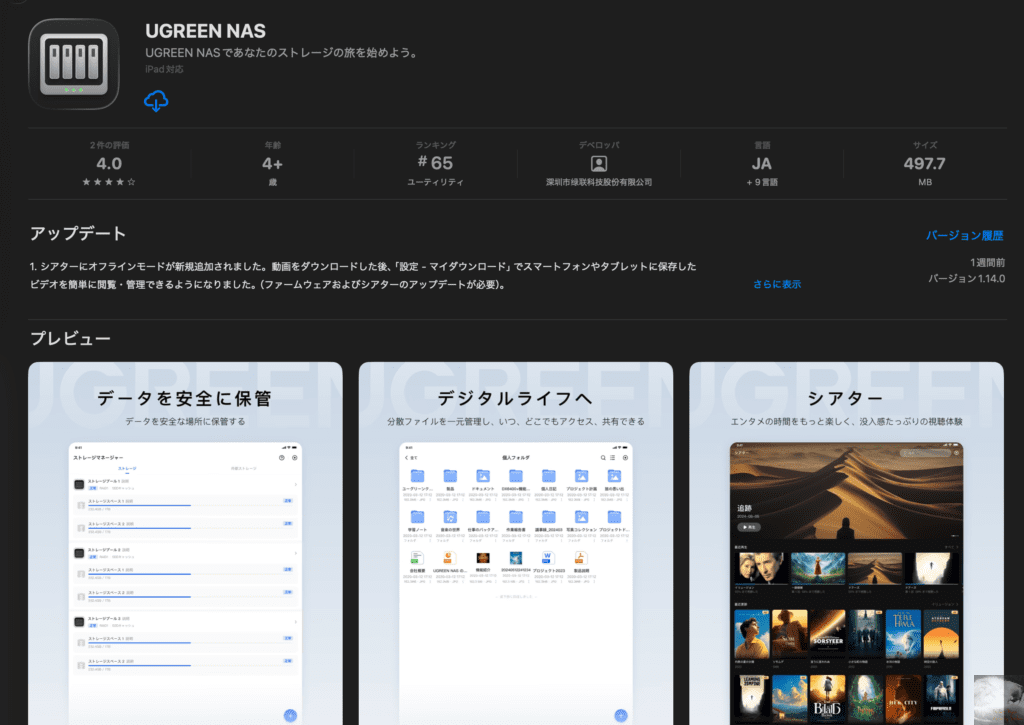Click the blue plus button in Storage Manager preview
The height and width of the screenshot is (725, 1024).
click(290, 714)
